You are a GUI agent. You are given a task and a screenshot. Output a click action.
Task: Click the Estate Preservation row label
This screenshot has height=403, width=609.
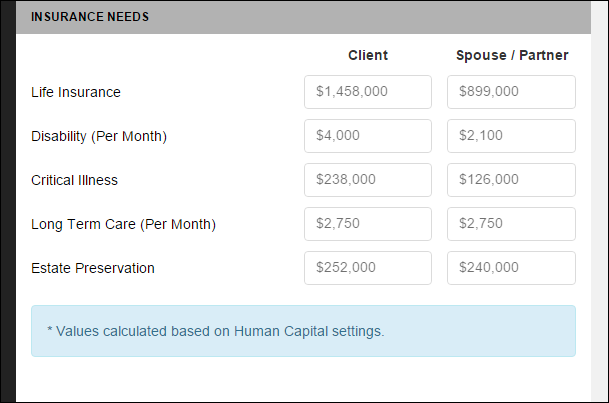pyautogui.click(x=93, y=268)
